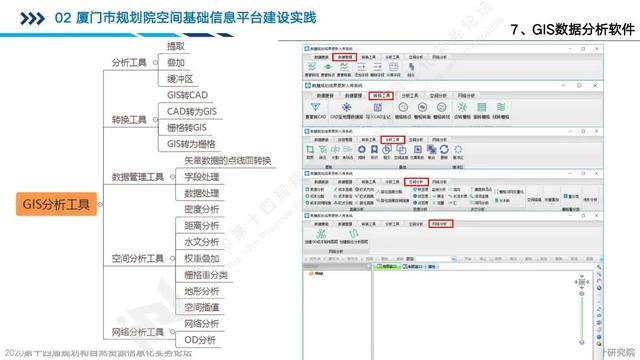The image size is (640, 360).
Task: Click the blue bookmark icon in the analysis tools ribbon
Action: (x=374, y=150)
